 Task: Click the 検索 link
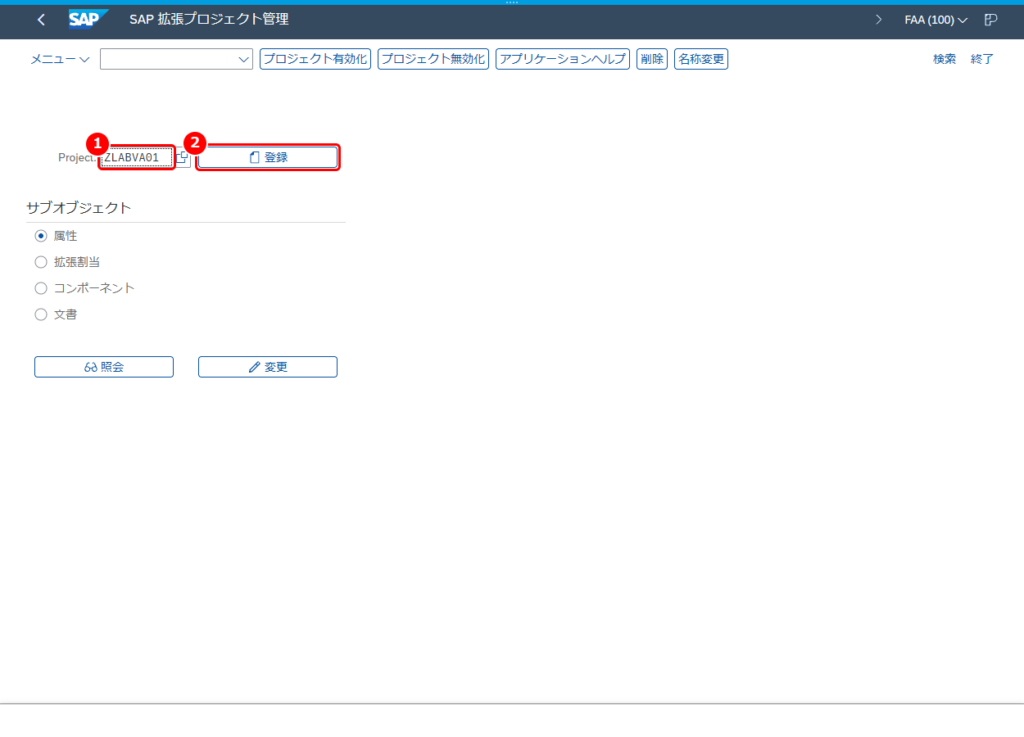point(944,59)
